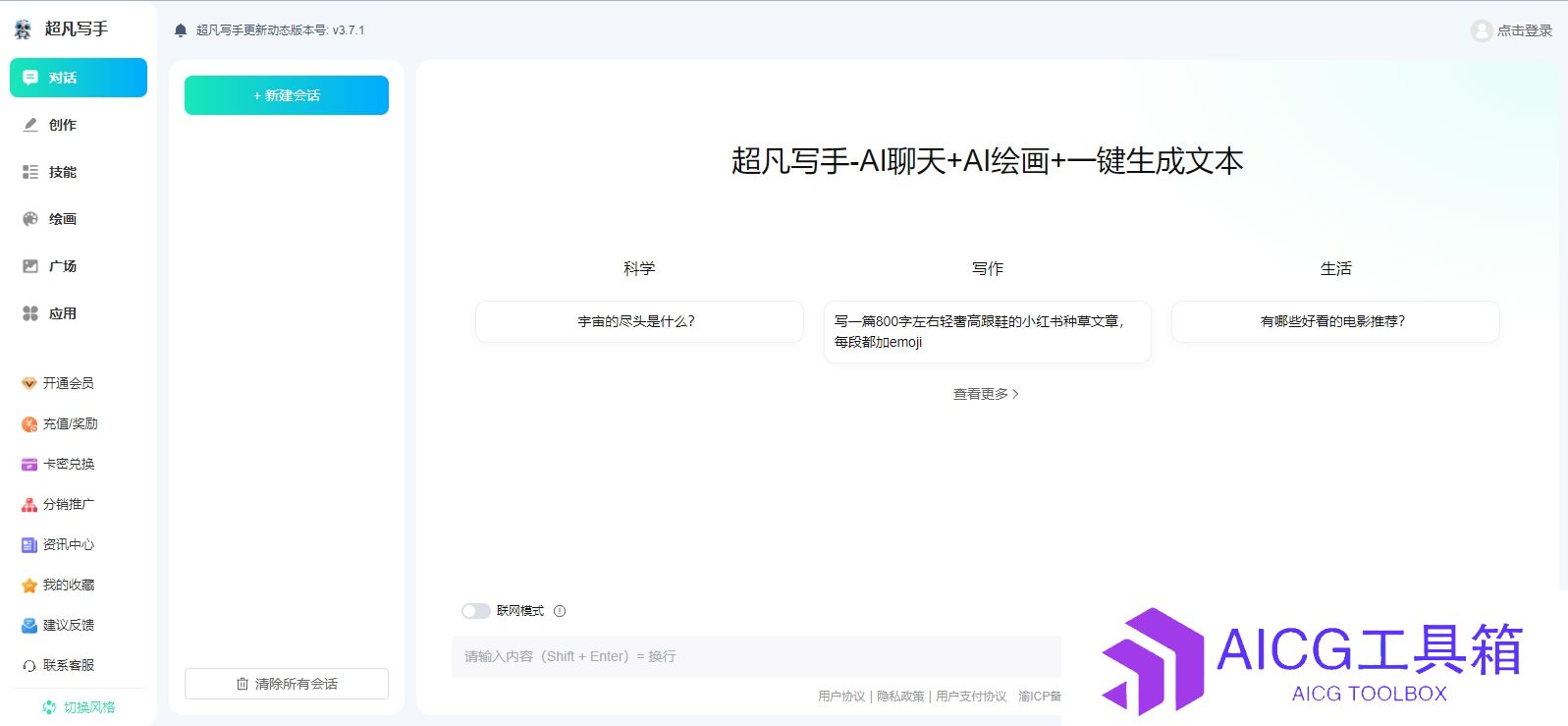This screenshot has height=726, width=1568.
Task: Open the 绘画 drawing tab
Action: pyautogui.click(x=79, y=219)
